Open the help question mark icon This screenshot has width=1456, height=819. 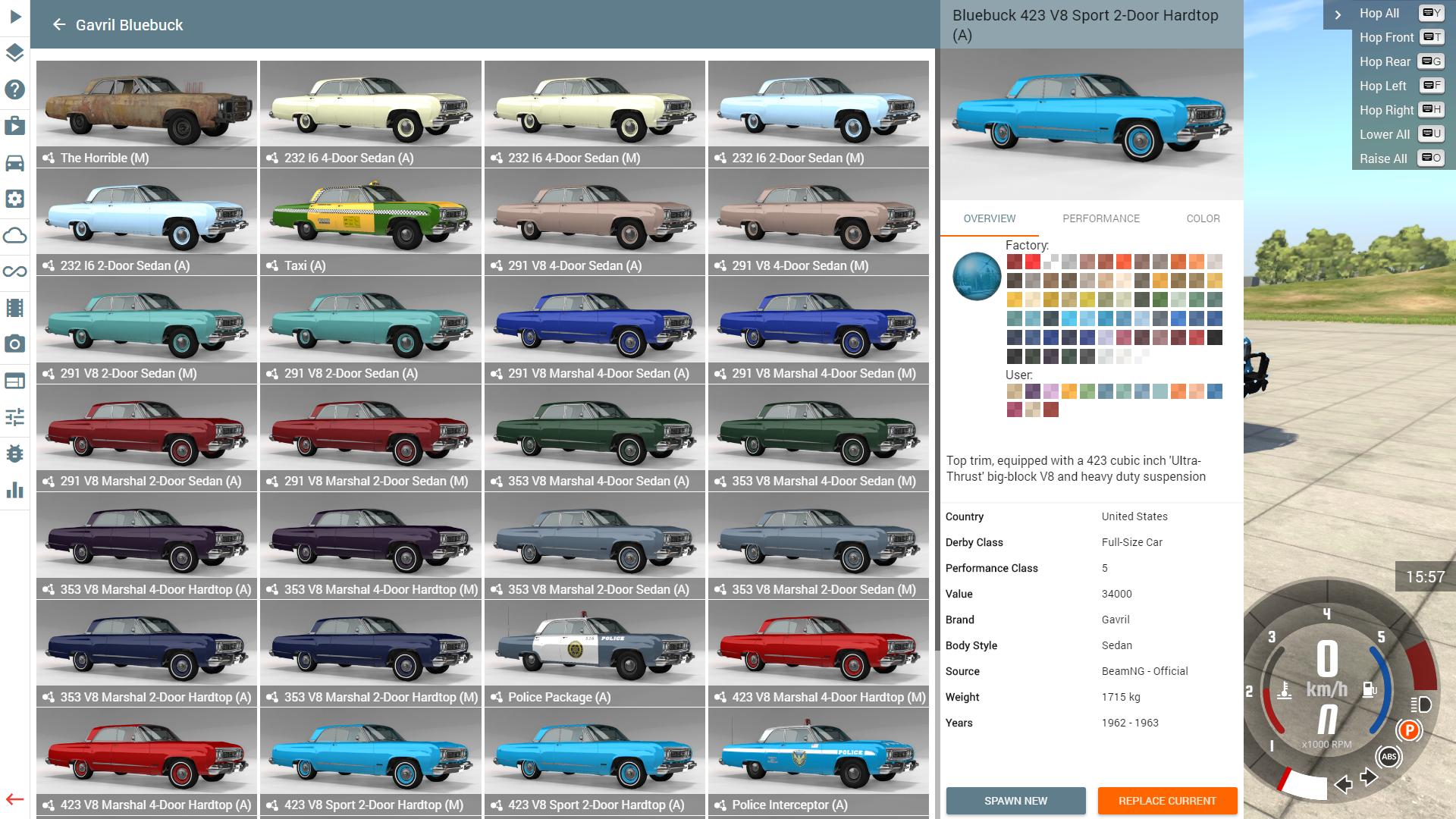click(x=15, y=89)
